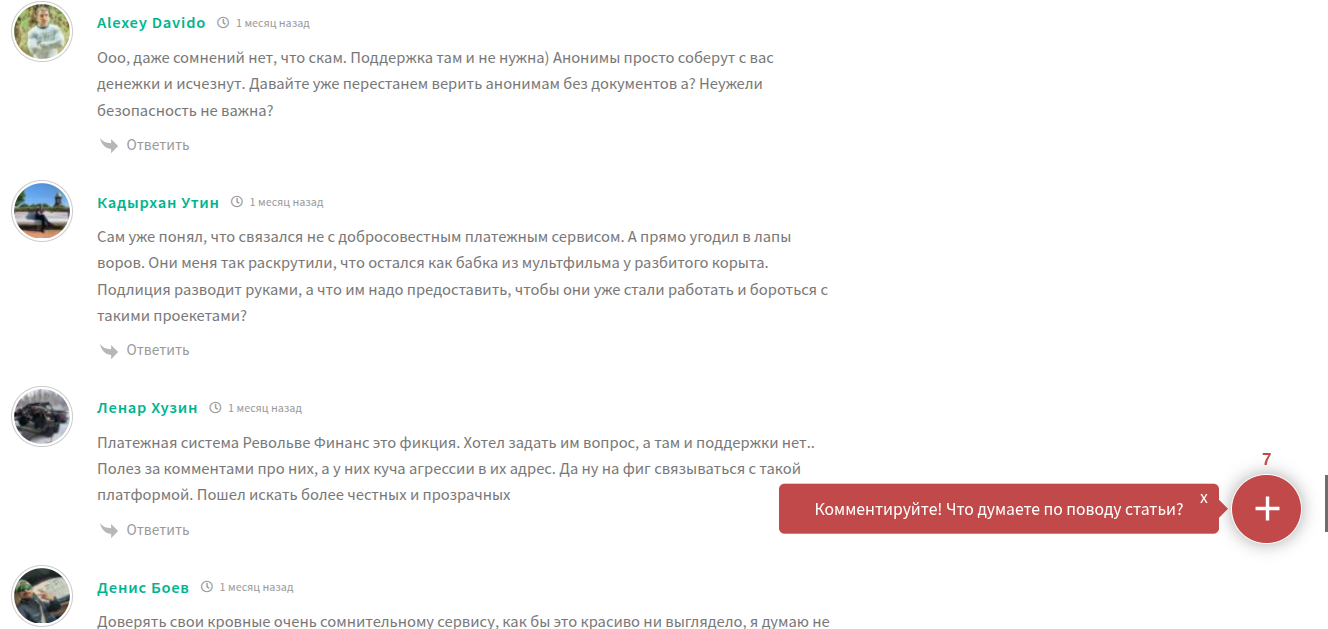This screenshot has height=629, width=1328.
Task: Open the red plus comment button
Action: click(1266, 509)
